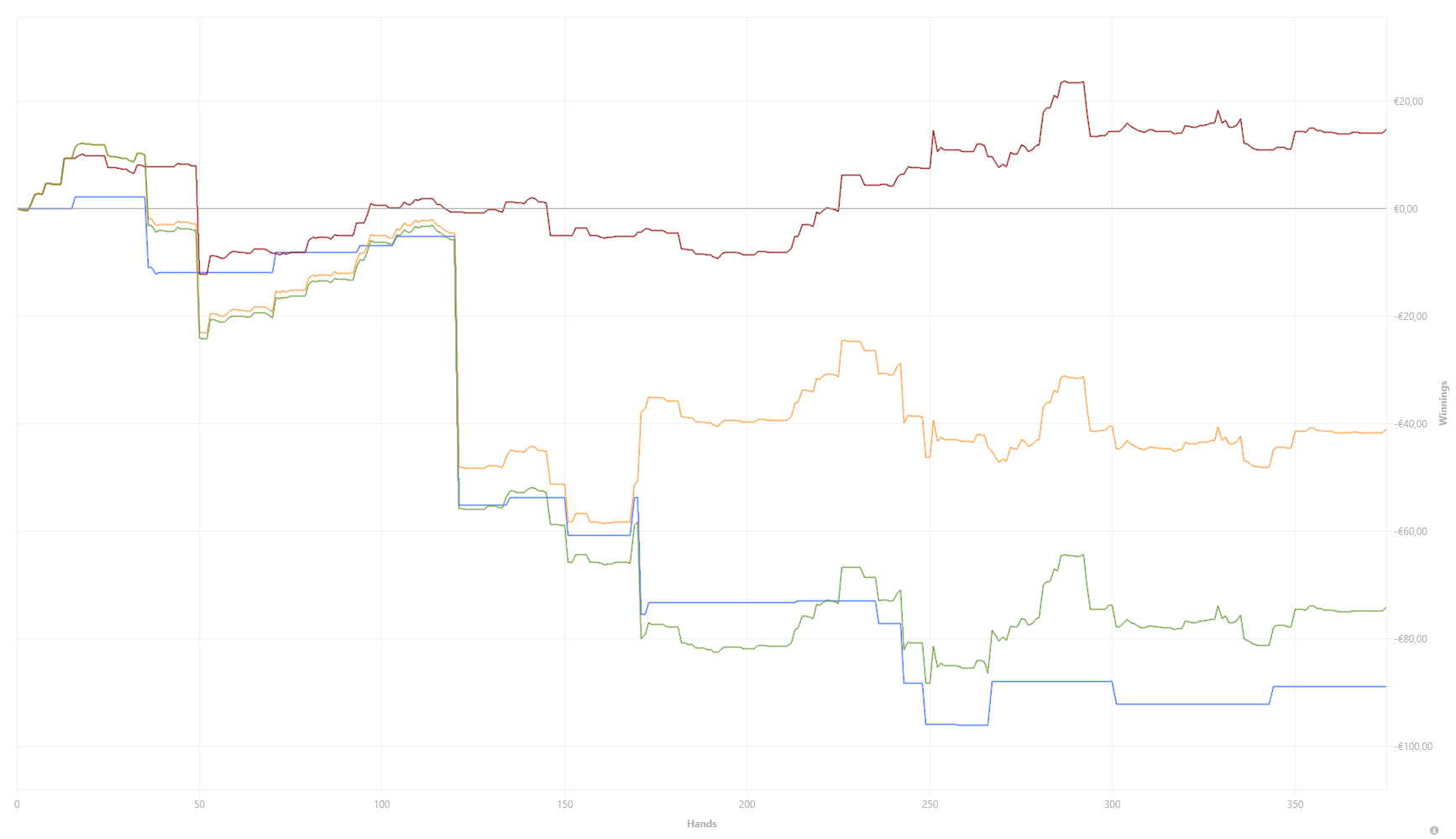Click the -€60,00 y-axis label
1456x839 pixels.
tap(1410, 532)
